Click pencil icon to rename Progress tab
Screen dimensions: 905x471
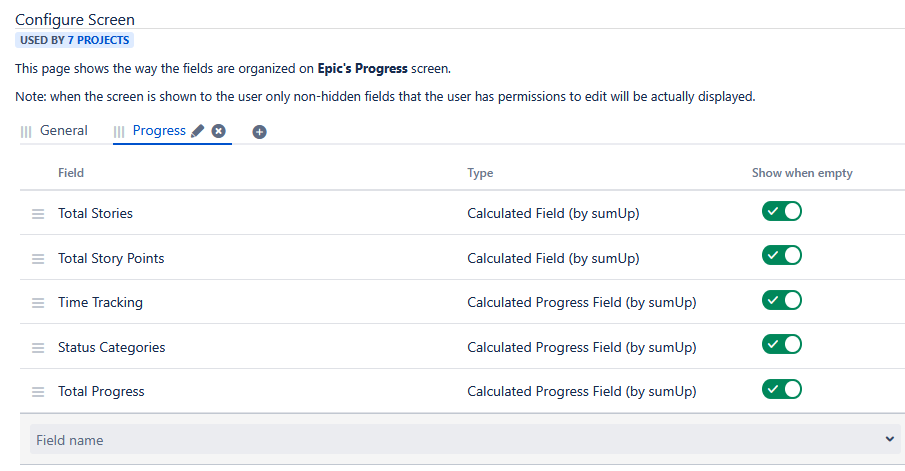tap(198, 131)
